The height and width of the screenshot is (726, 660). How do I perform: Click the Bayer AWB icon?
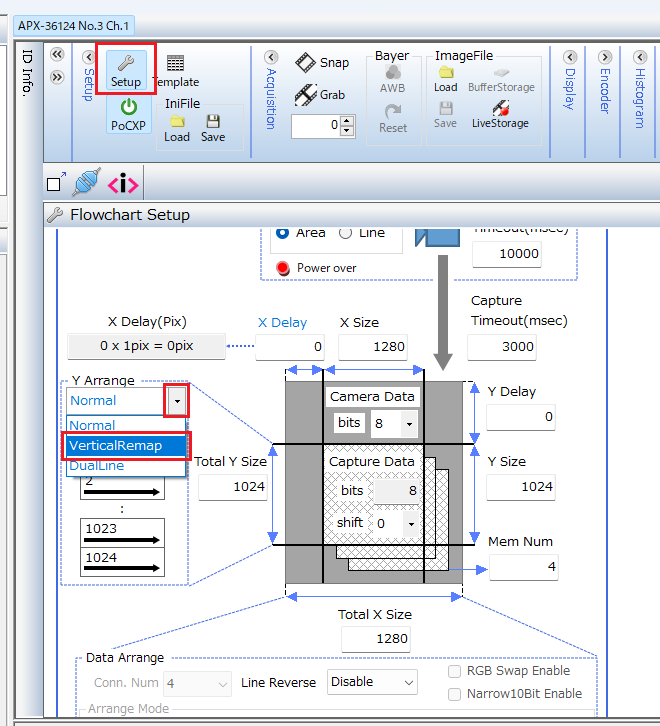point(393,72)
